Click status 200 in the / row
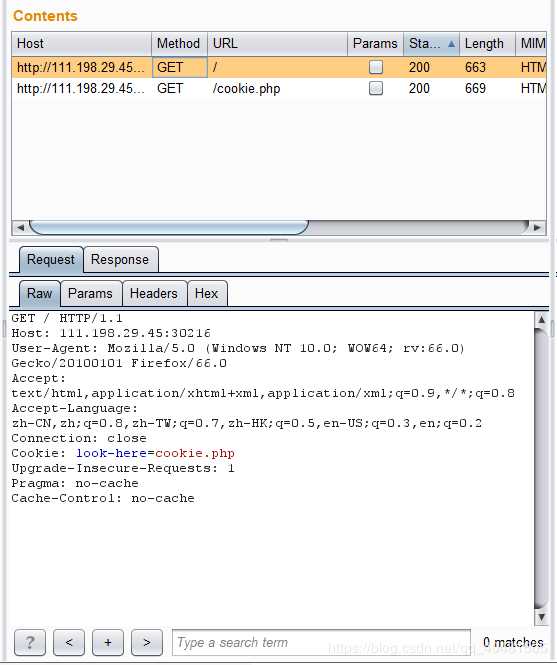Image resolution: width=557 pixels, height=665 pixels. pos(419,67)
